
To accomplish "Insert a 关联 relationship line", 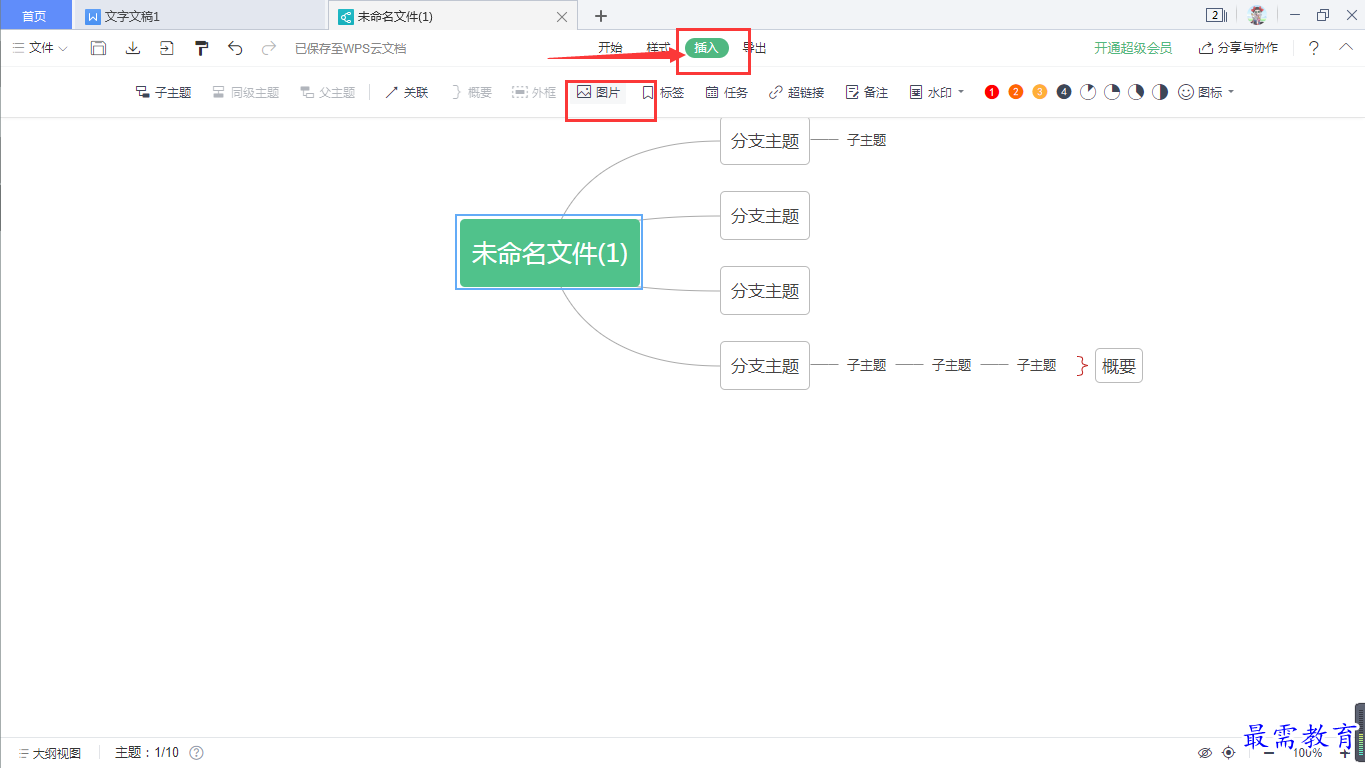I will 406,92.
